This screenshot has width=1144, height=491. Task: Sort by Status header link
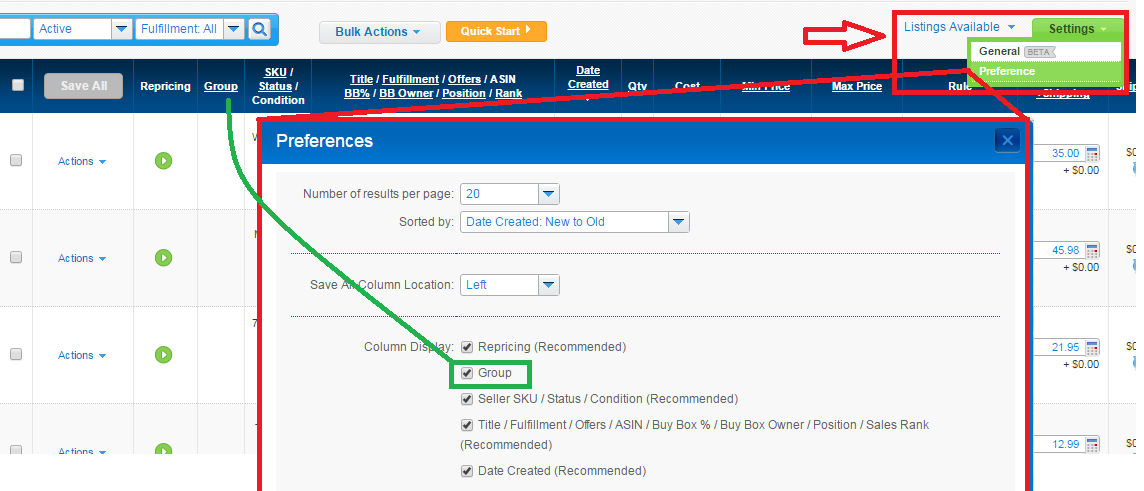pos(275,86)
